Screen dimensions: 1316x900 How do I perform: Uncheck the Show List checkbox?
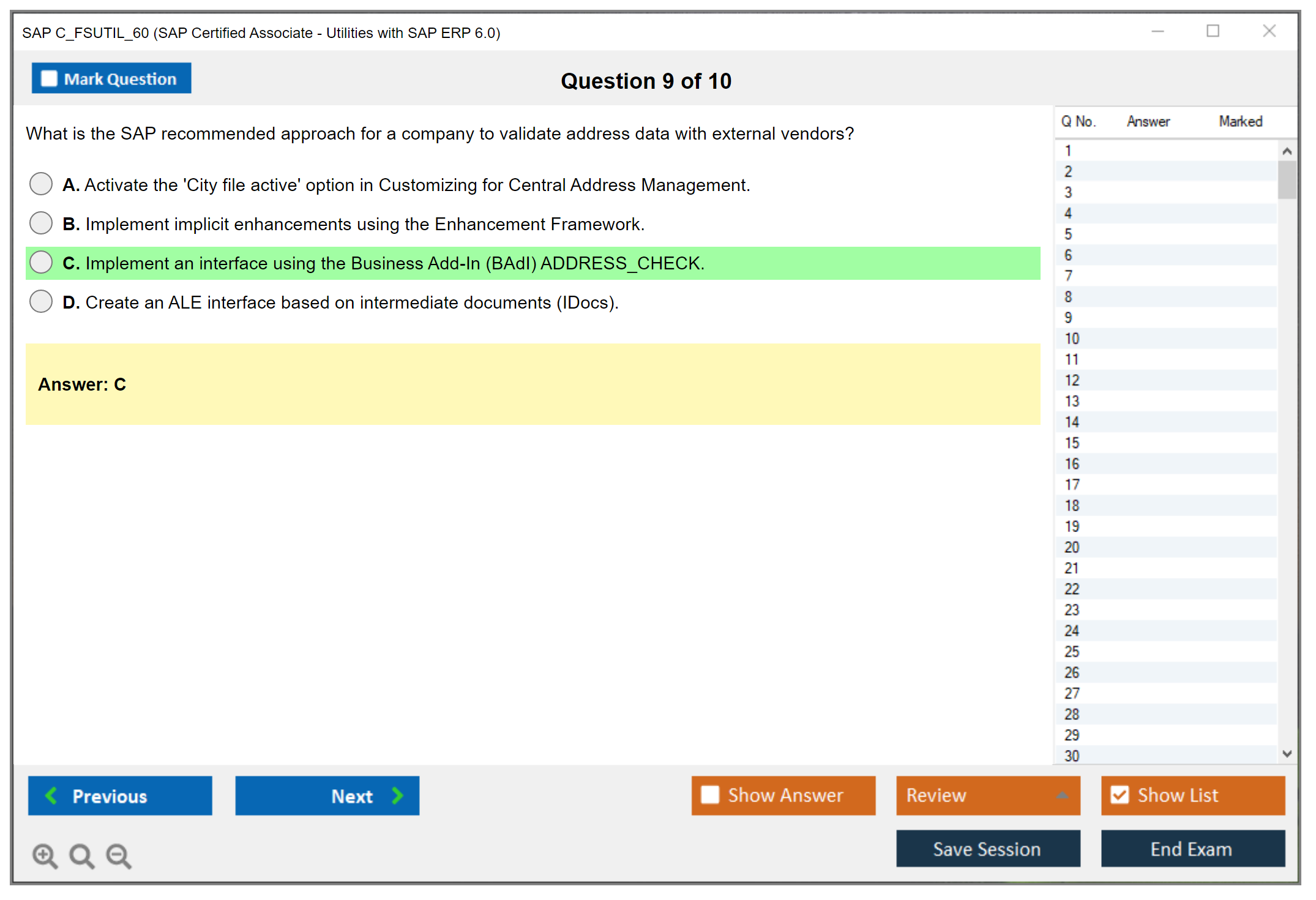pos(1120,795)
